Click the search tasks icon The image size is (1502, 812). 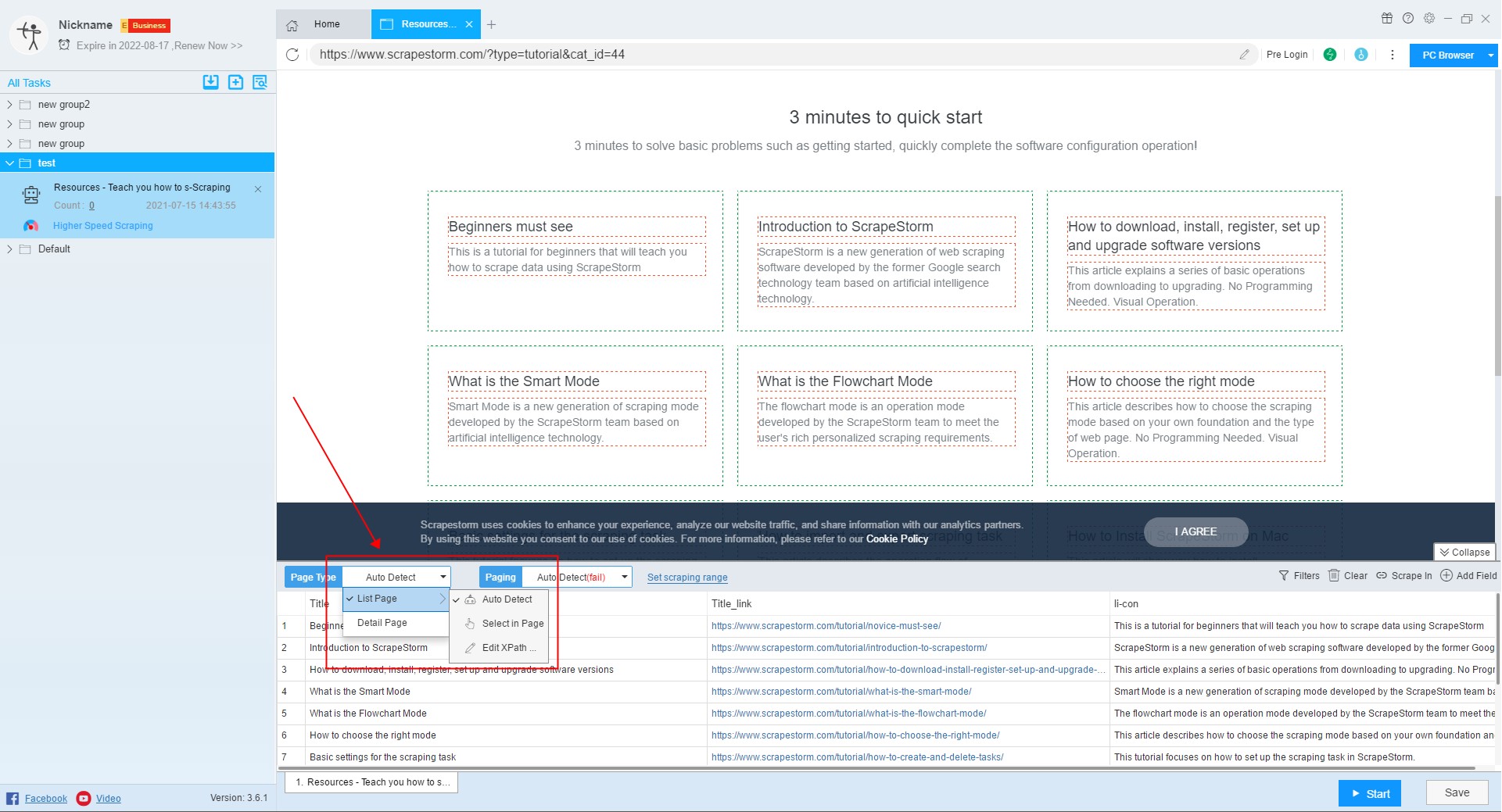pyautogui.click(x=260, y=82)
